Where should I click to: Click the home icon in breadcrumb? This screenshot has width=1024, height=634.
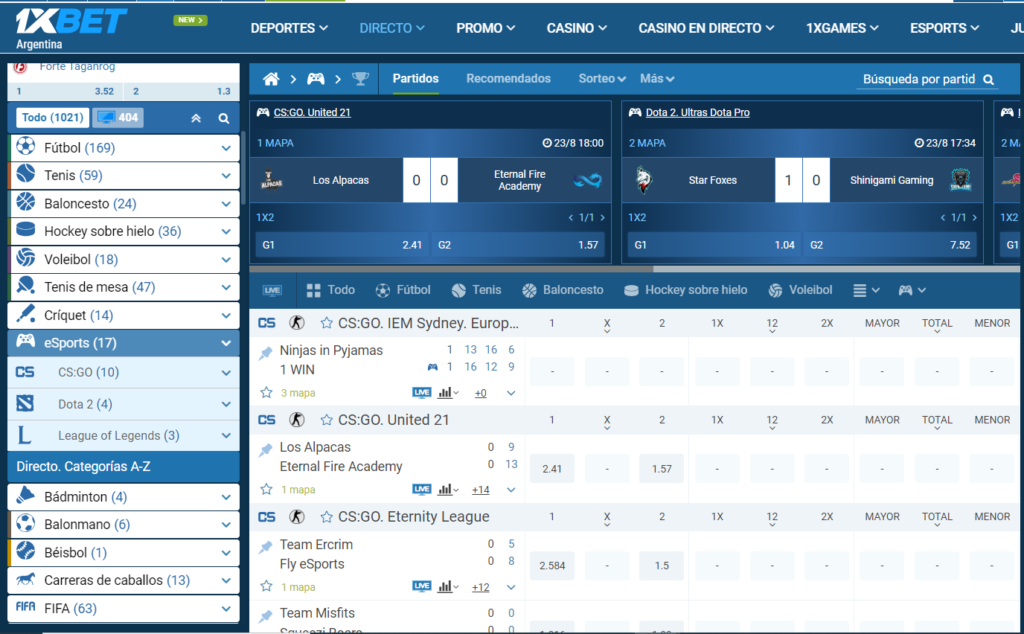pyautogui.click(x=271, y=79)
